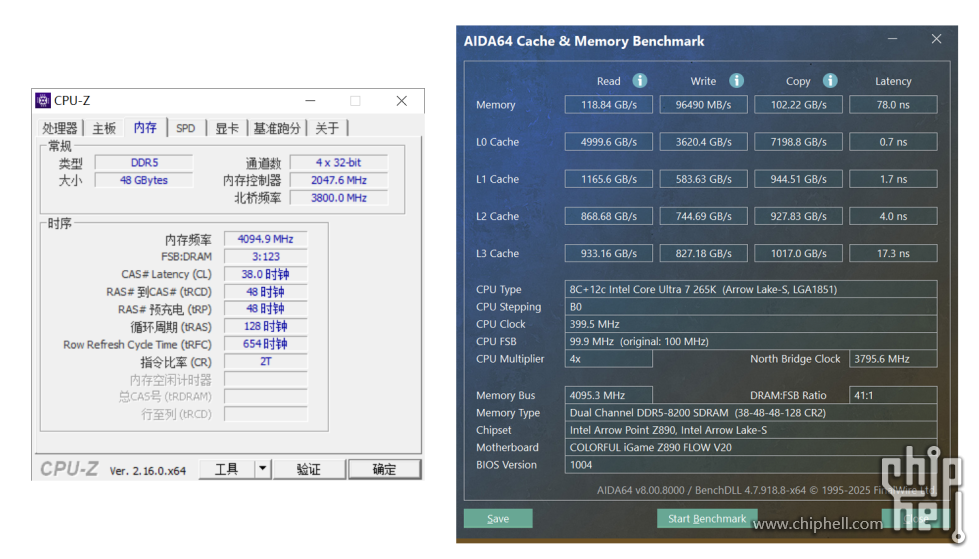Click the 验证 button
Screen dimensions: 979x559
tap(308, 469)
